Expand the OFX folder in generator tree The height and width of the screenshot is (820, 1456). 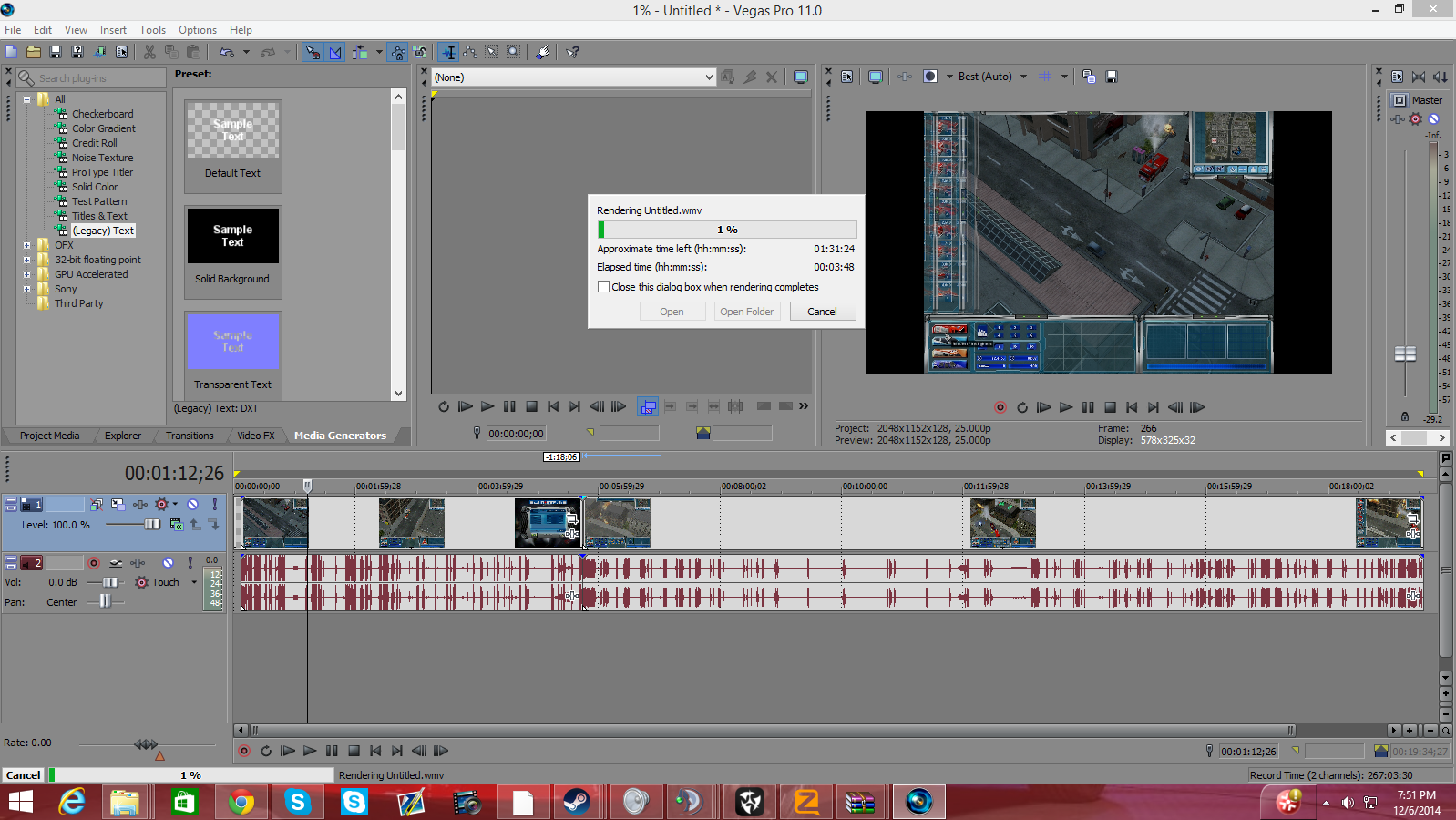click(x=26, y=245)
